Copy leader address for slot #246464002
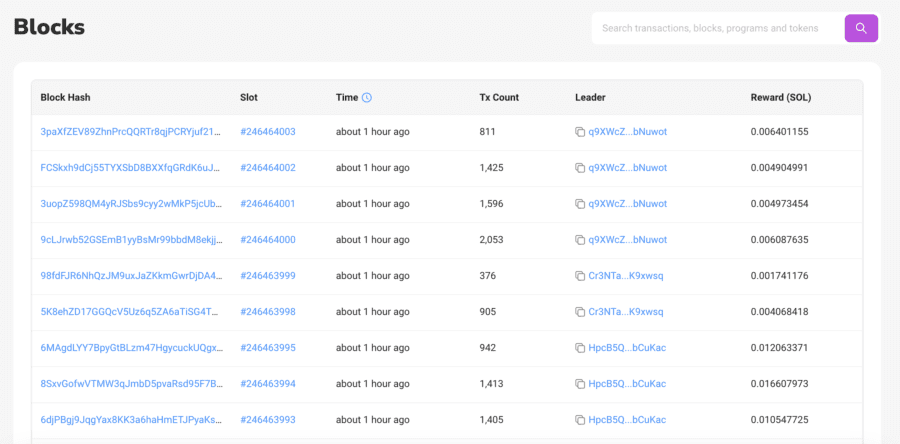Viewport: 900px width, 444px height. click(x=580, y=168)
